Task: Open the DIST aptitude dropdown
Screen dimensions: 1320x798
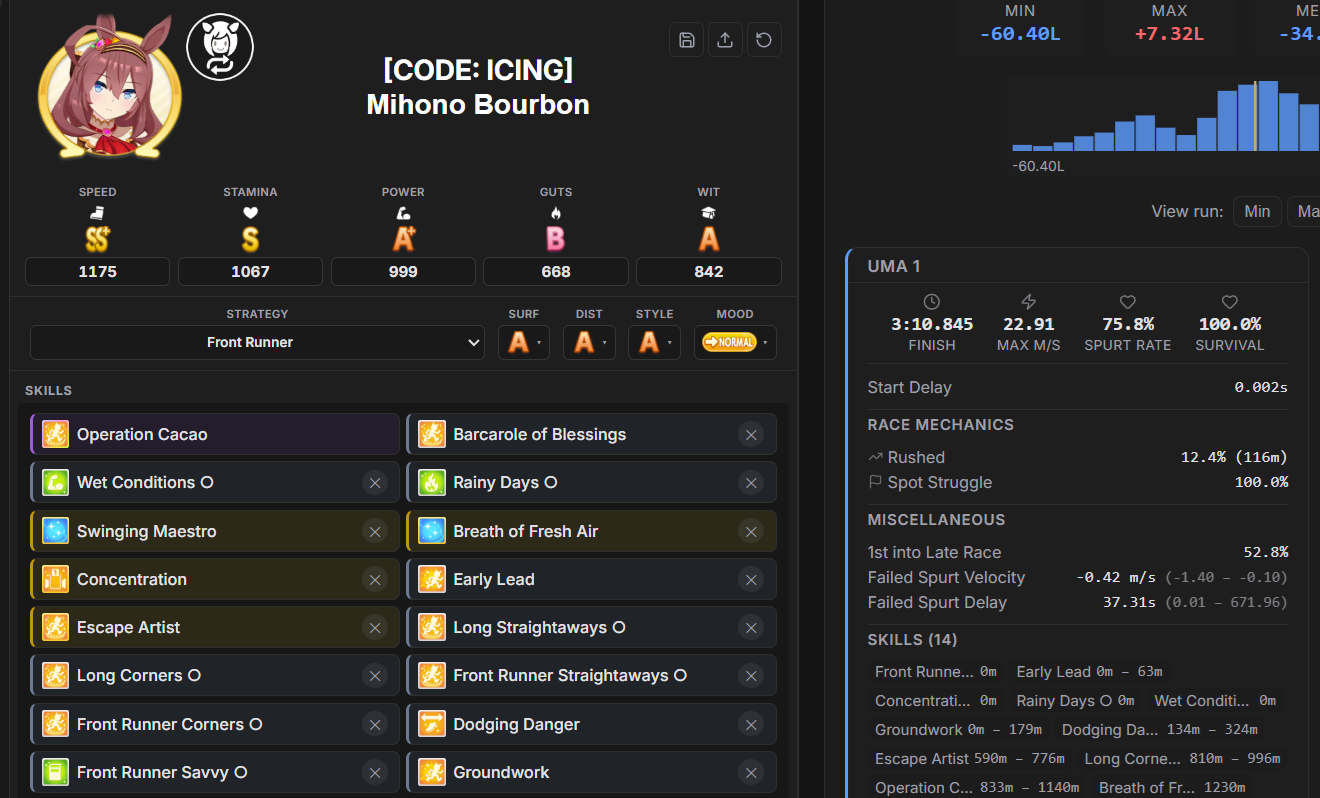Action: coord(589,342)
